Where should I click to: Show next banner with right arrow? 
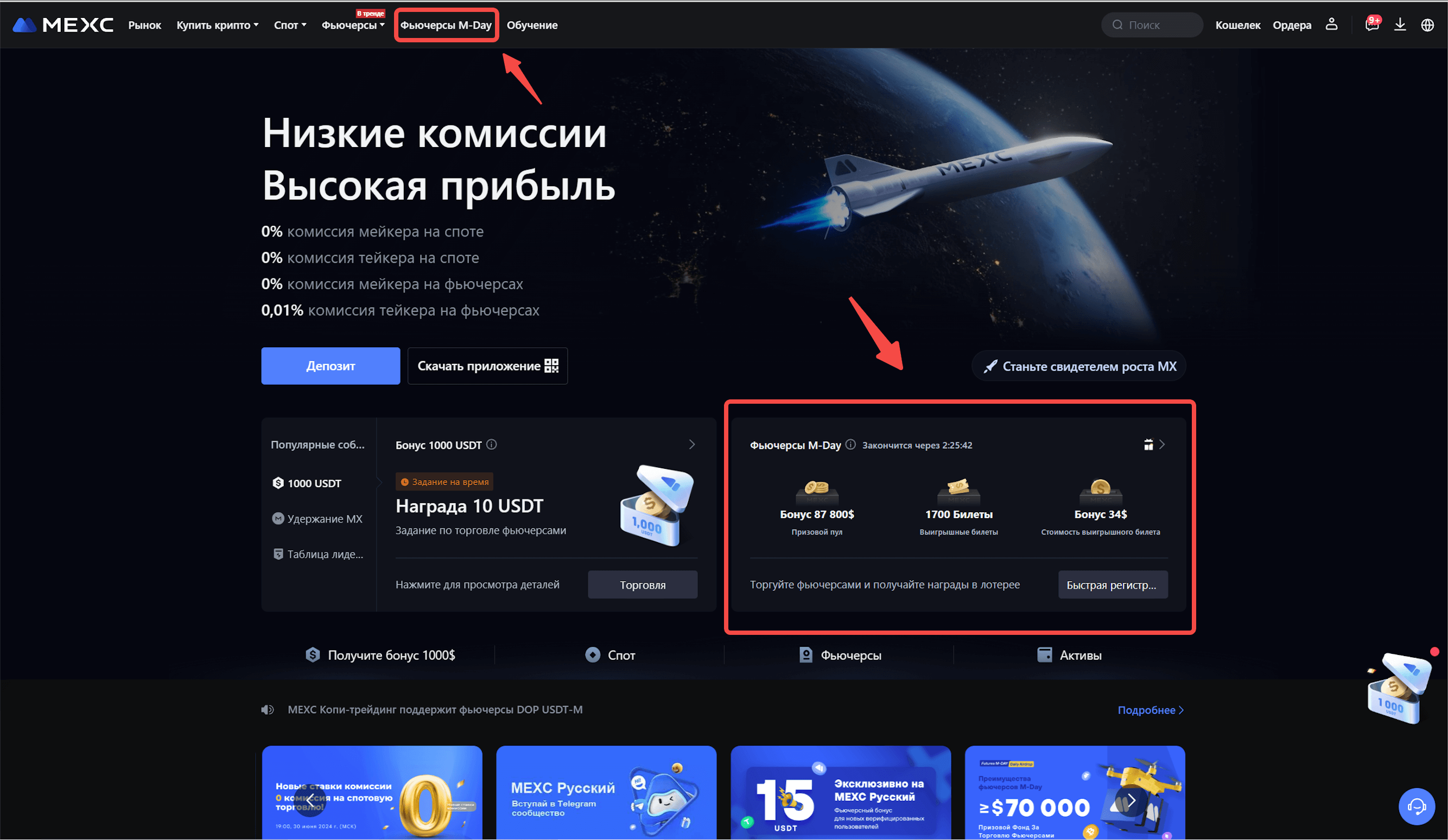[x=1131, y=800]
